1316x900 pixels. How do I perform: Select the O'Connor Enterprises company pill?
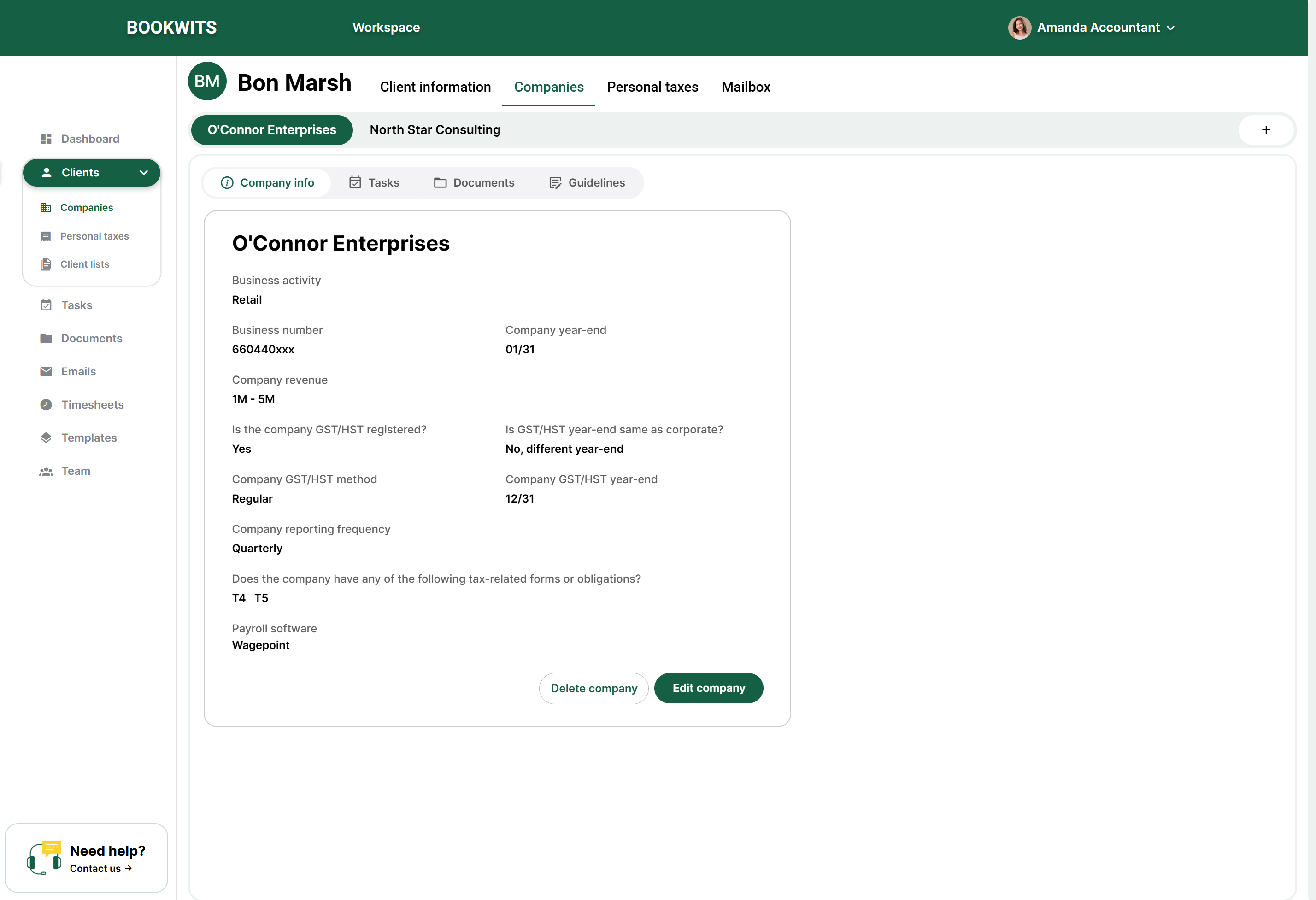point(272,129)
